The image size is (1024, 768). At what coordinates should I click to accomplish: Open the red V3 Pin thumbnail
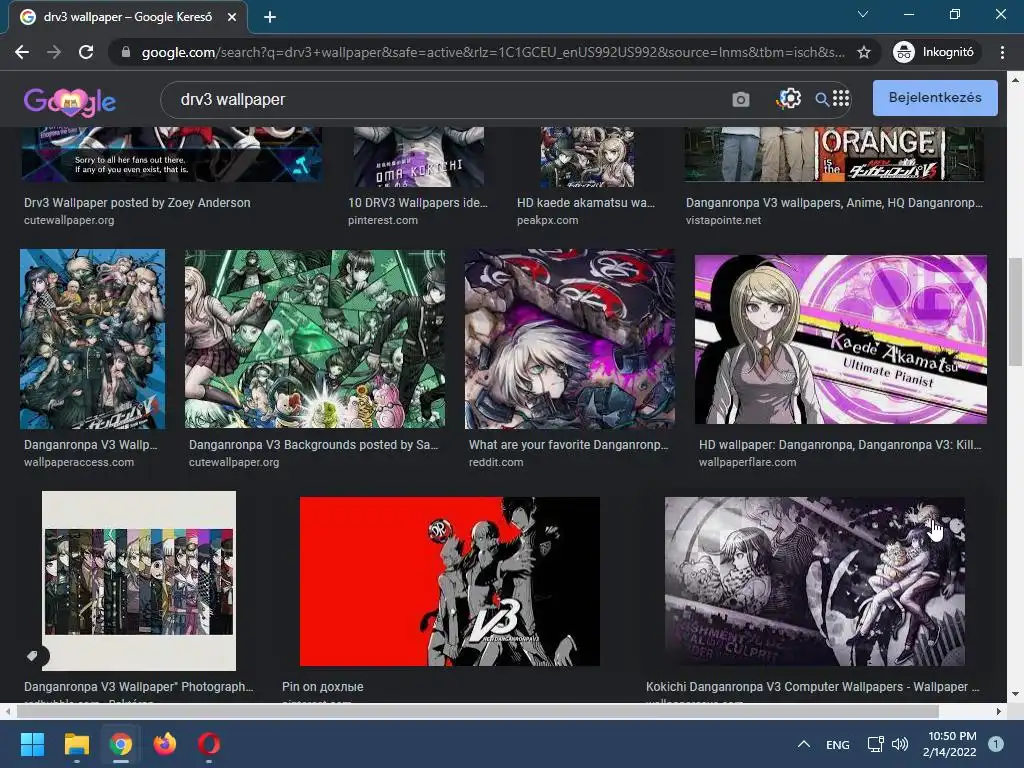[449, 581]
